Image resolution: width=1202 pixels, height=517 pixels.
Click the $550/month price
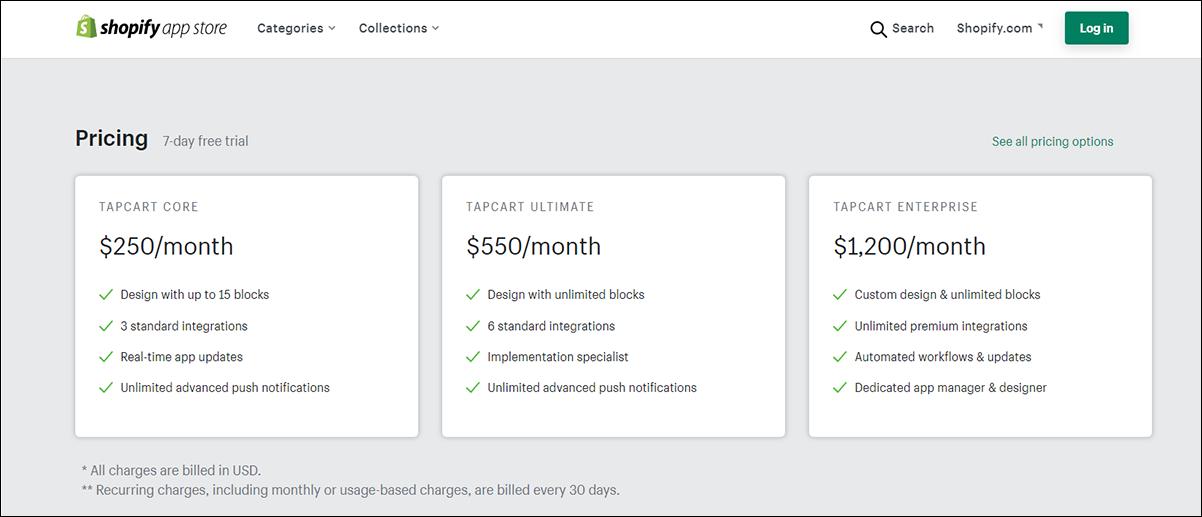533,246
